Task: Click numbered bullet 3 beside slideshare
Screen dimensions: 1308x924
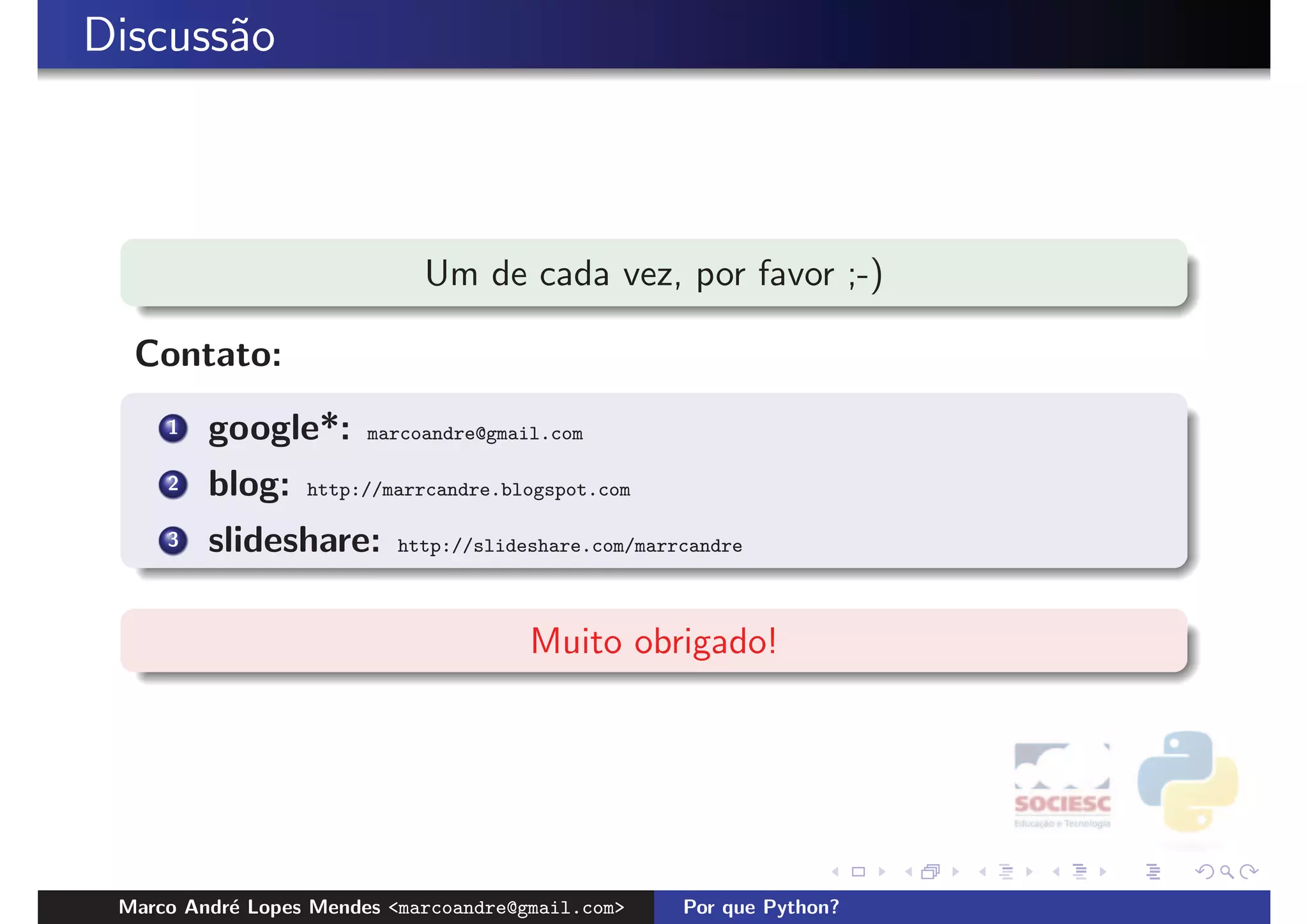Action: click(173, 540)
